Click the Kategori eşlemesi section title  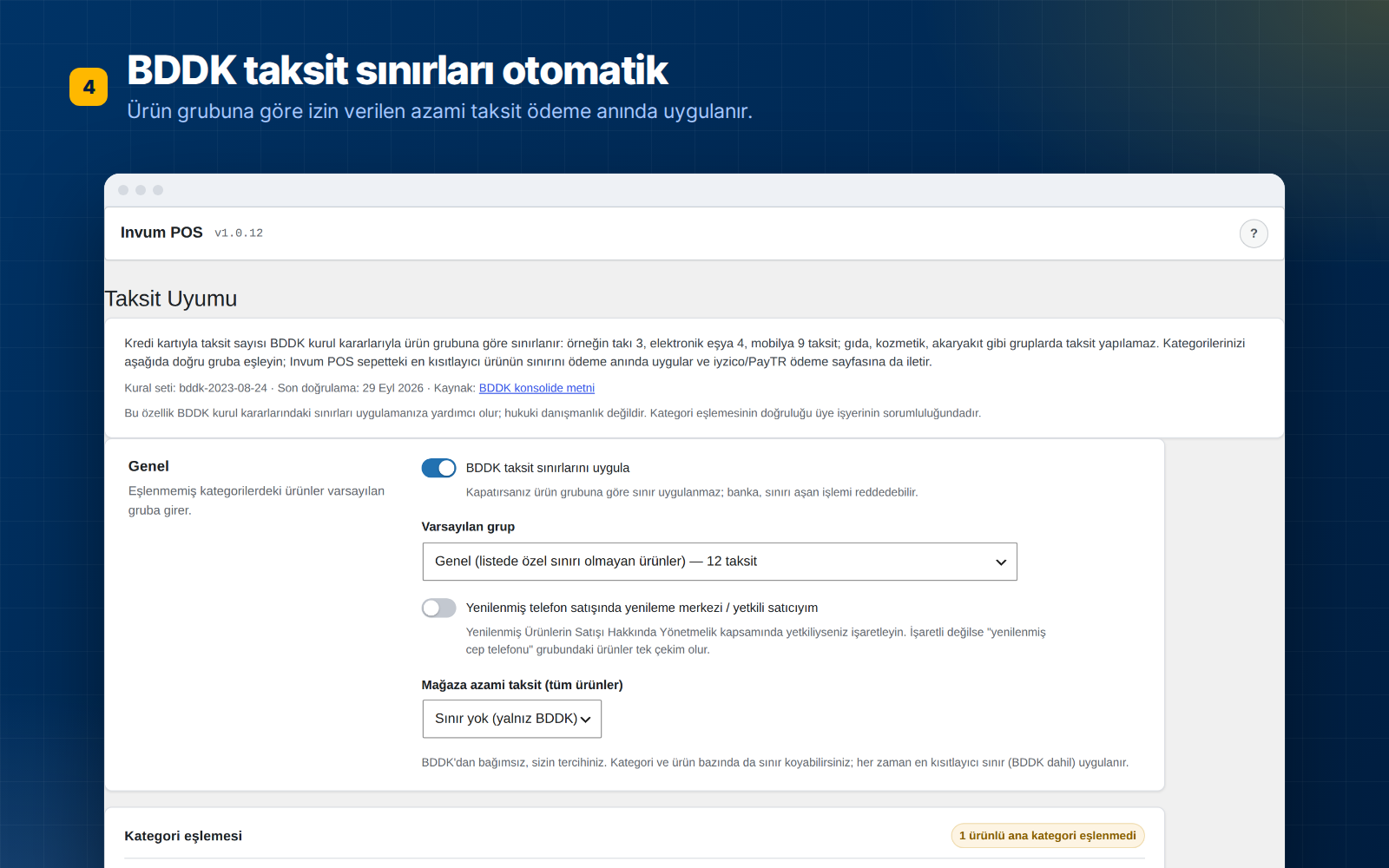pos(183,836)
